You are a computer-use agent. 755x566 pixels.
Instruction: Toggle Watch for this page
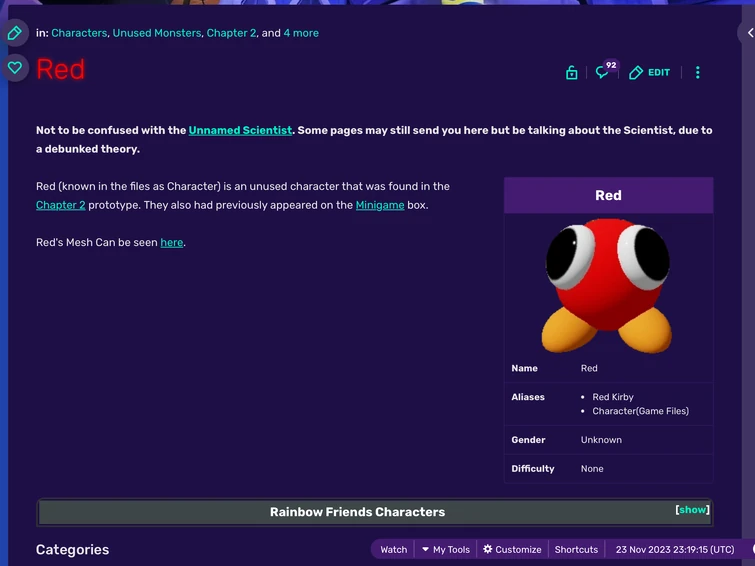point(393,550)
